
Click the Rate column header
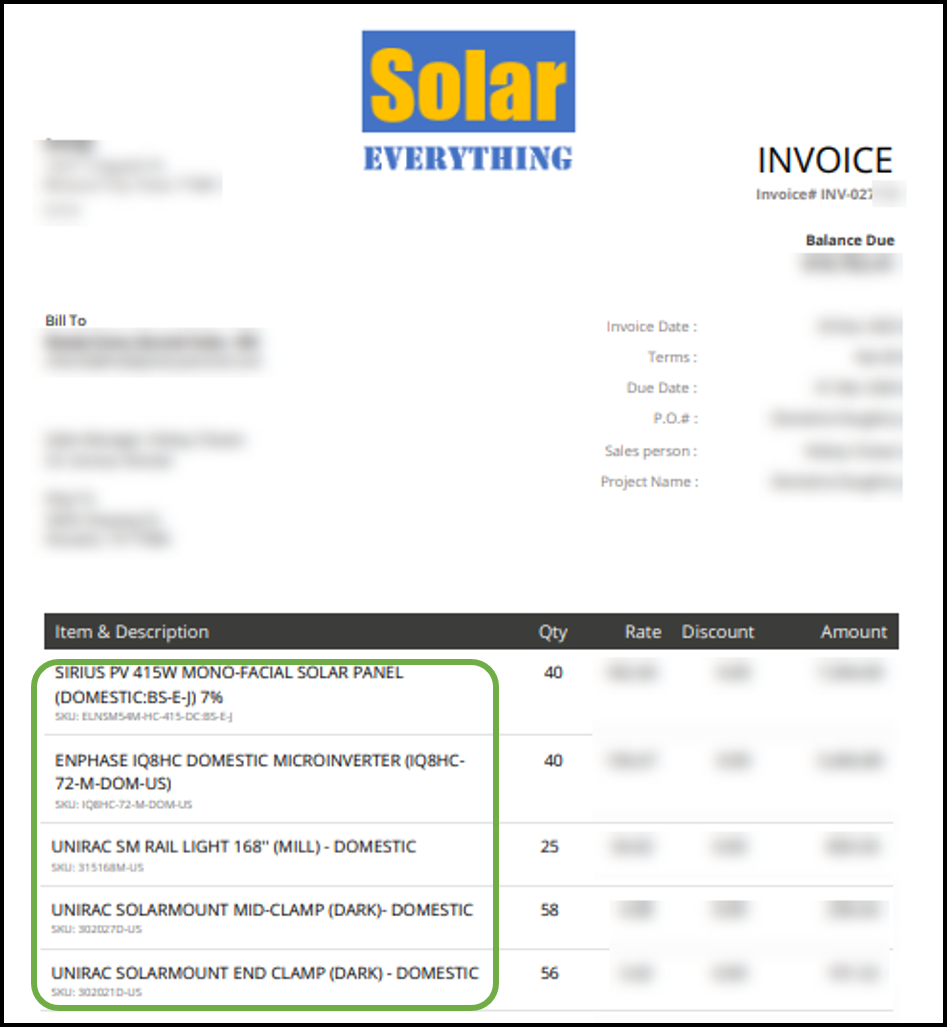[642, 632]
